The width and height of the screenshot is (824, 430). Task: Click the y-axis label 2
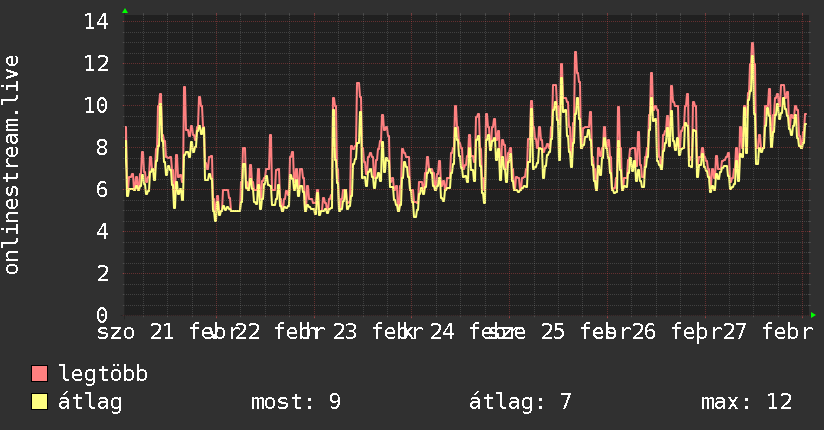click(x=102, y=273)
